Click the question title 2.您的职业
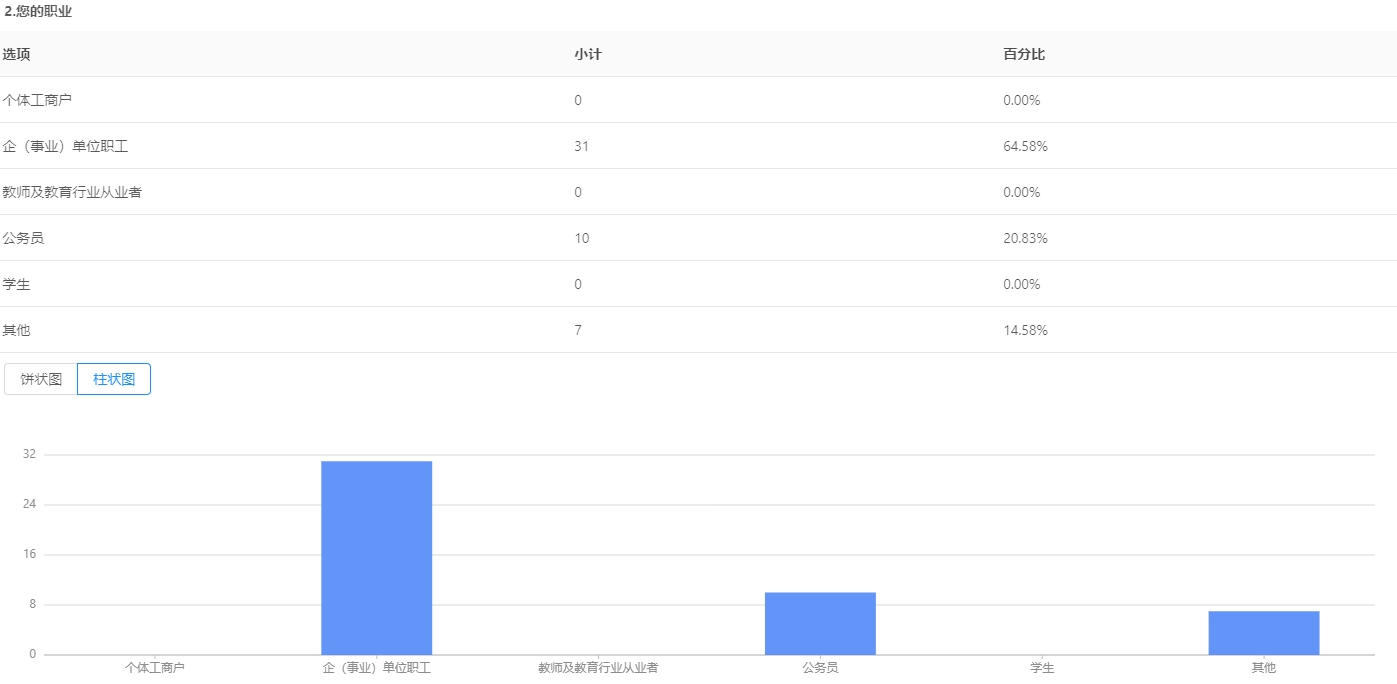Screen dimensions: 1397x684 [x=37, y=12]
